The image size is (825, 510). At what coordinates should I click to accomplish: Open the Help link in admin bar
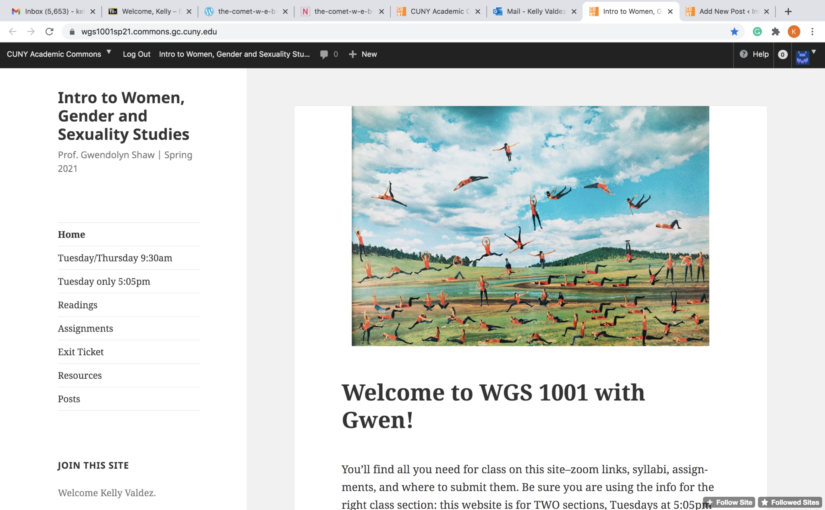(x=754, y=54)
